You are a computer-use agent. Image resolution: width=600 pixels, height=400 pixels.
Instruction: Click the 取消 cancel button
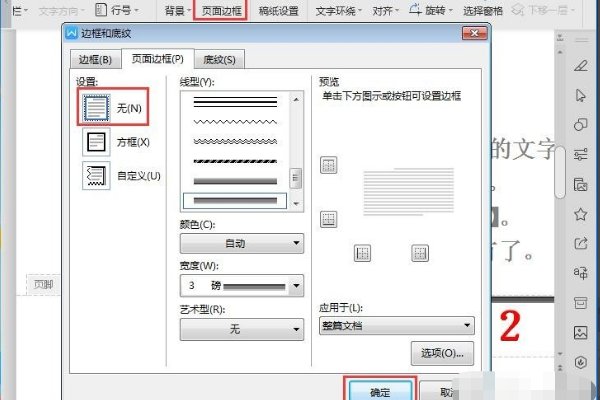(x=440, y=392)
